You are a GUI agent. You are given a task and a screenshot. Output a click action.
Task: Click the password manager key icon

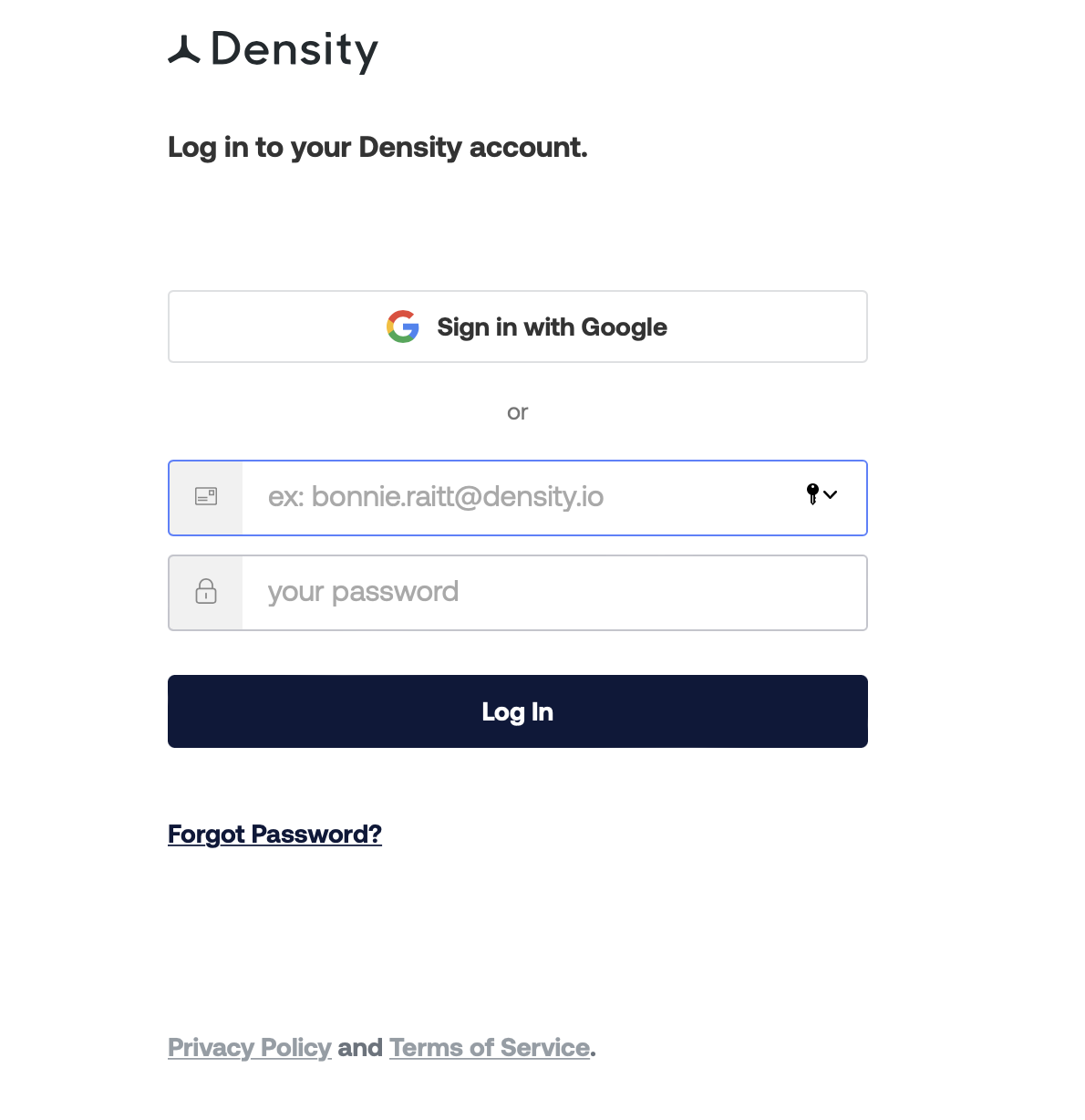(x=812, y=493)
